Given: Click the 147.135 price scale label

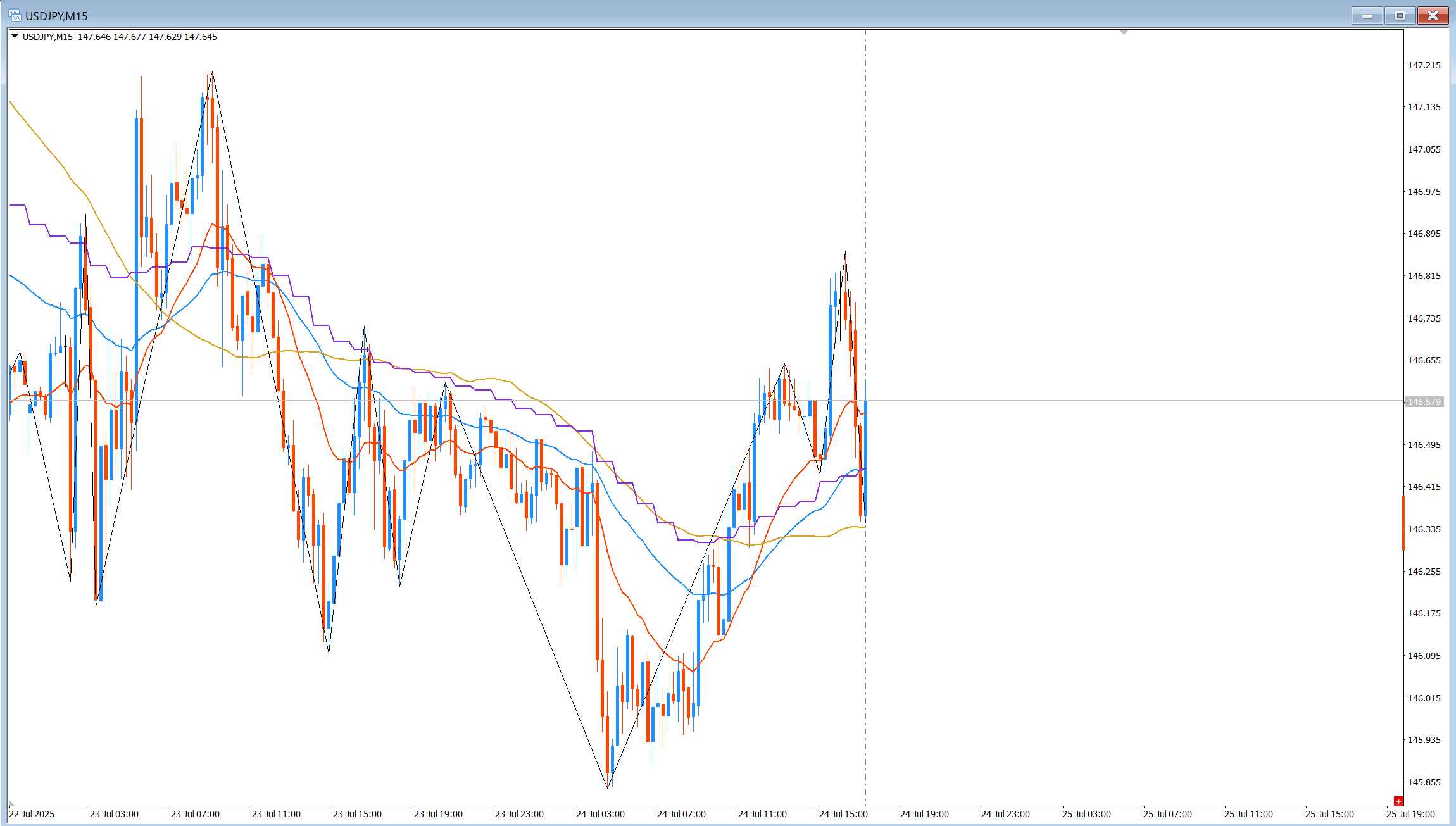Looking at the screenshot, I should coord(1424,107).
